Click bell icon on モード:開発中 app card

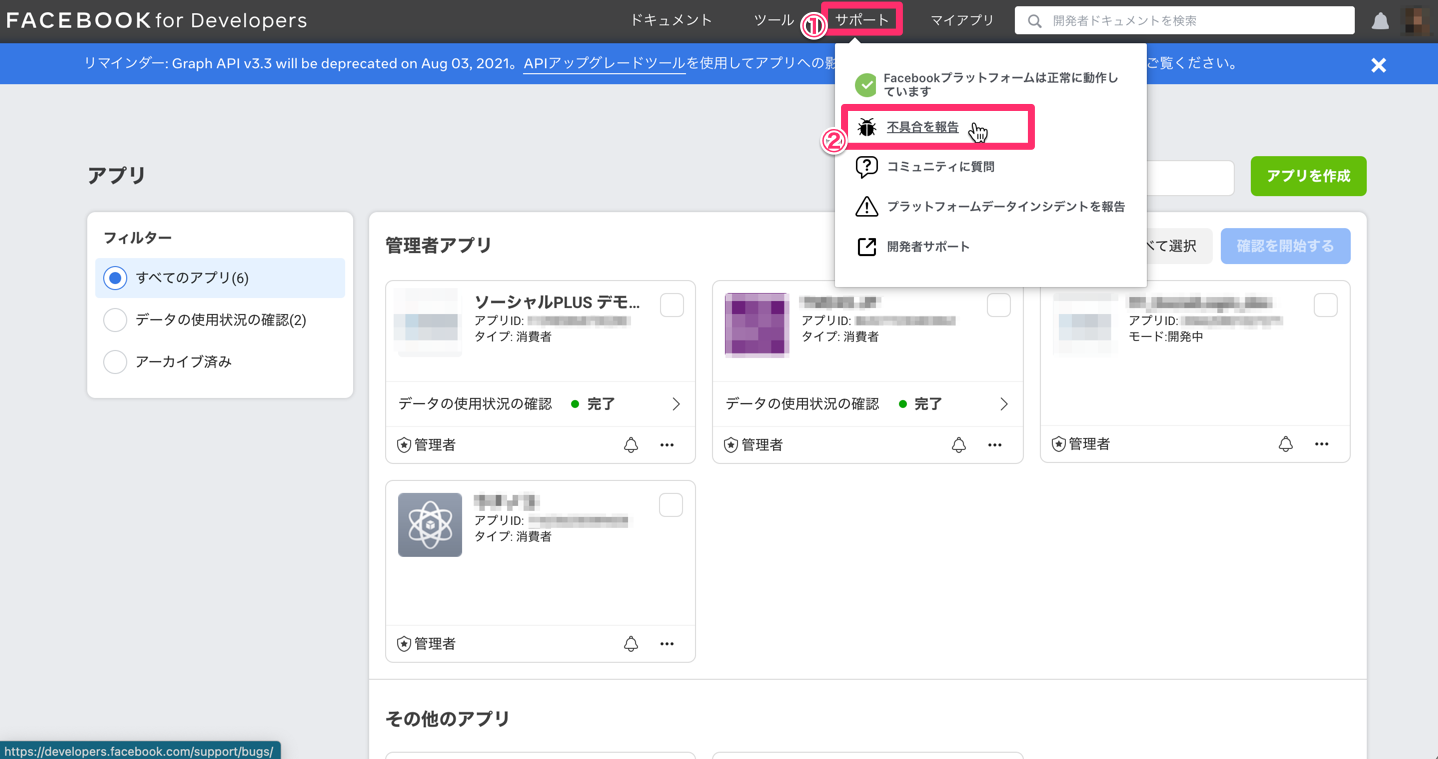1286,444
